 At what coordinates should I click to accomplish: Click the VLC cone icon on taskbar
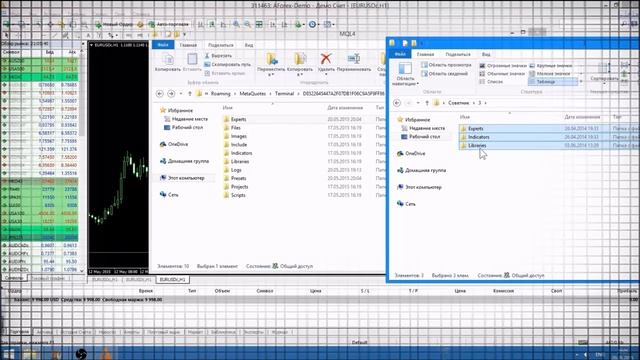(106, 353)
